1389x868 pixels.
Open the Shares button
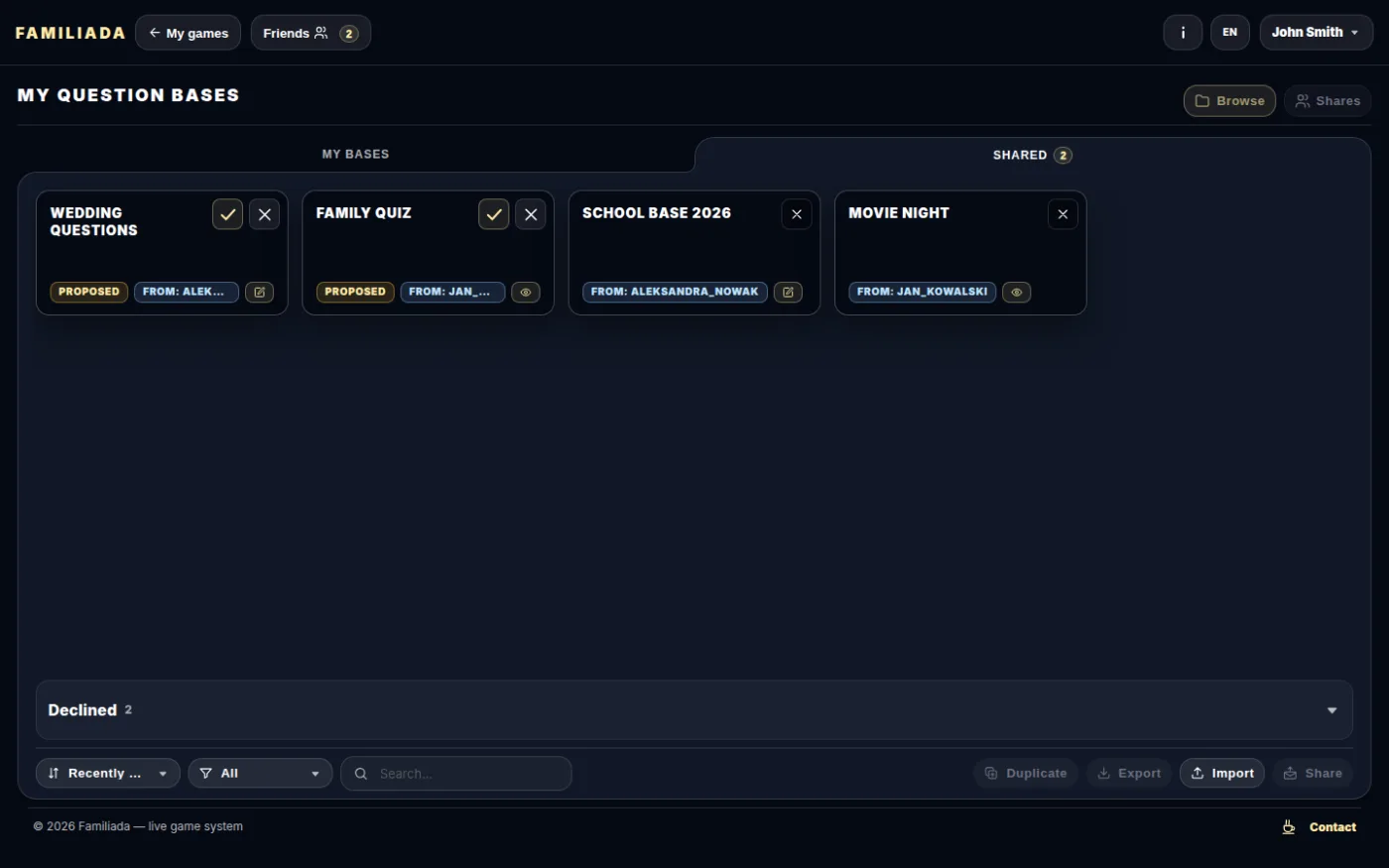coord(1327,101)
